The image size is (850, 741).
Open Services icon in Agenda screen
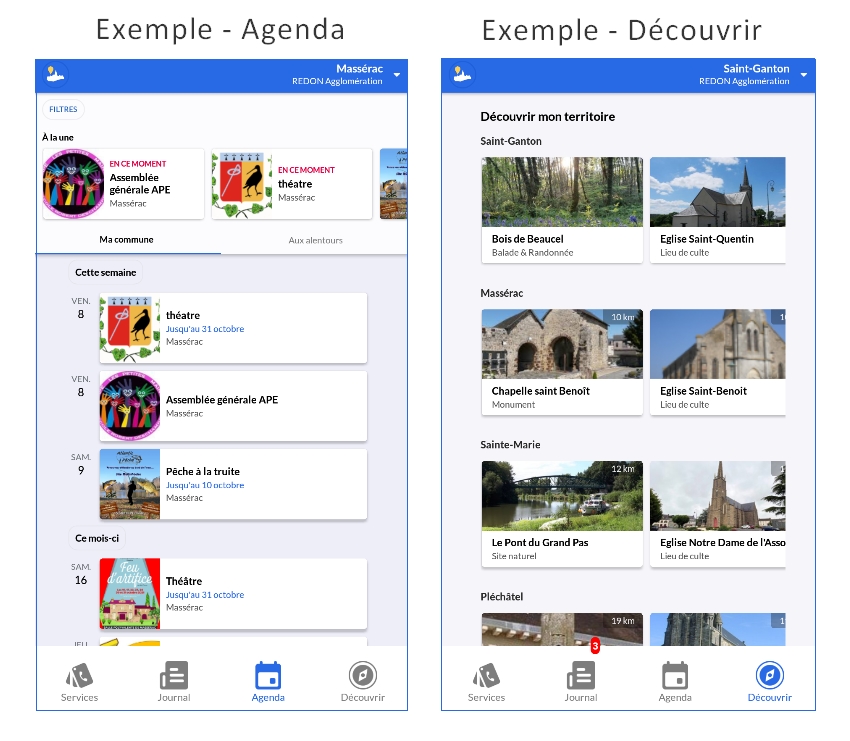click(80, 676)
